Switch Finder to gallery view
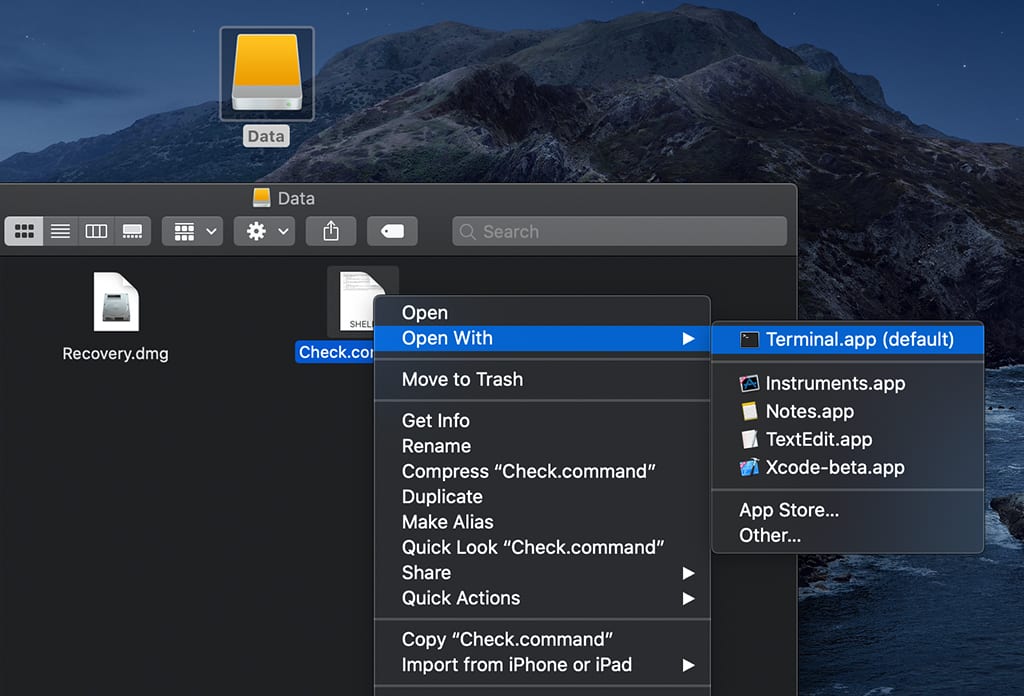 coord(133,231)
